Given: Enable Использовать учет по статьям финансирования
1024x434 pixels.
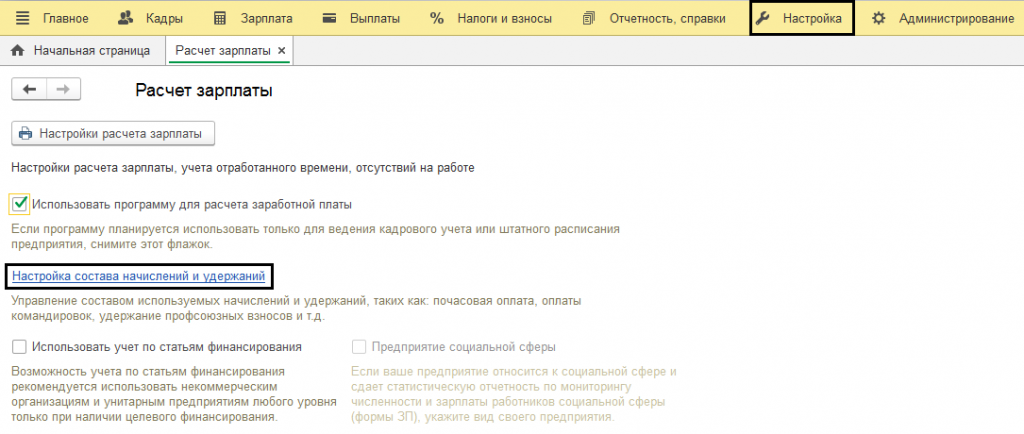Looking at the screenshot, I should tap(19, 347).
